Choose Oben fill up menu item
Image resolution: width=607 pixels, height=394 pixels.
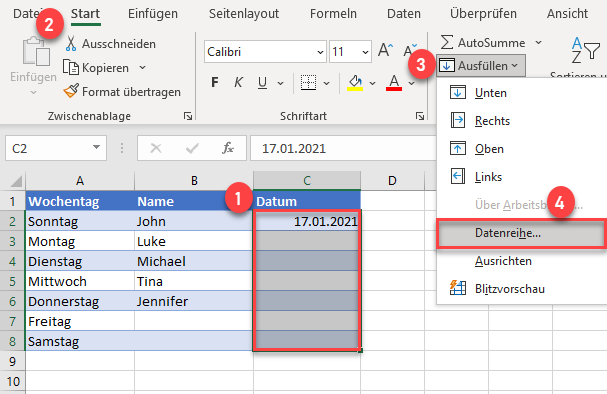(521, 149)
